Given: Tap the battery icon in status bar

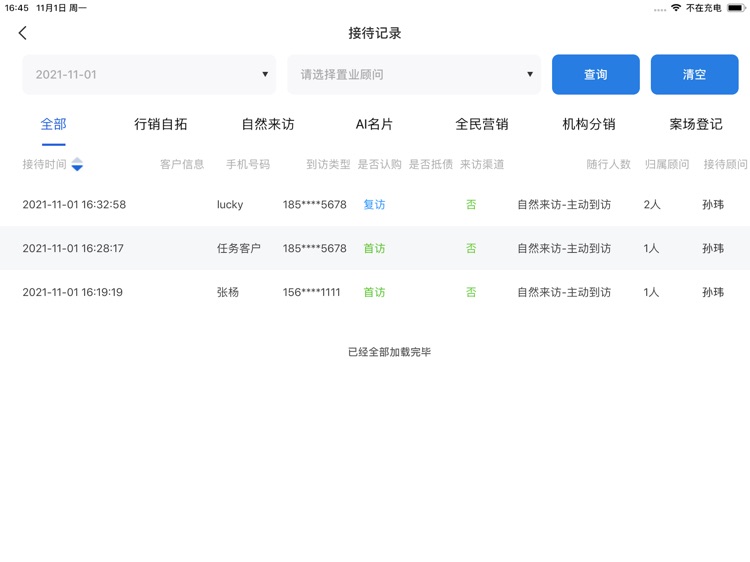Looking at the screenshot, I should click(x=736, y=8).
